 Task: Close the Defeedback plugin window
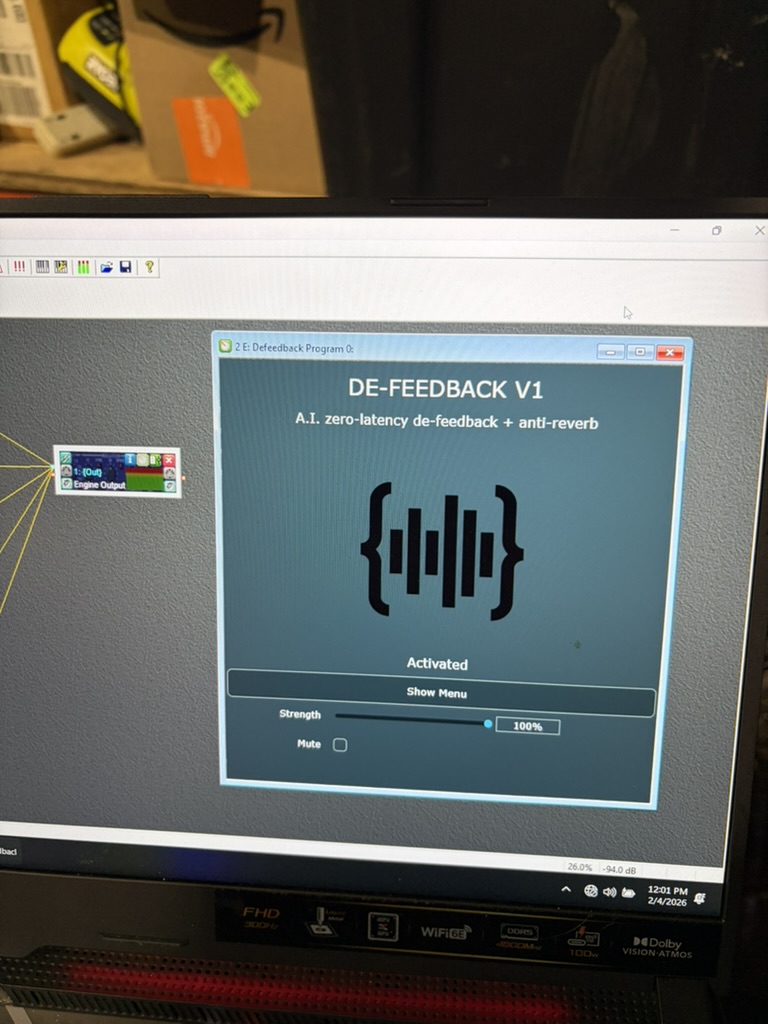670,353
